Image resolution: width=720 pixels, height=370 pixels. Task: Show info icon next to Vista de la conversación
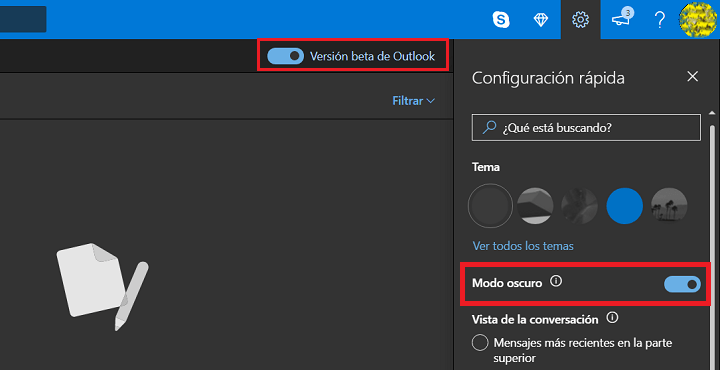pos(612,317)
